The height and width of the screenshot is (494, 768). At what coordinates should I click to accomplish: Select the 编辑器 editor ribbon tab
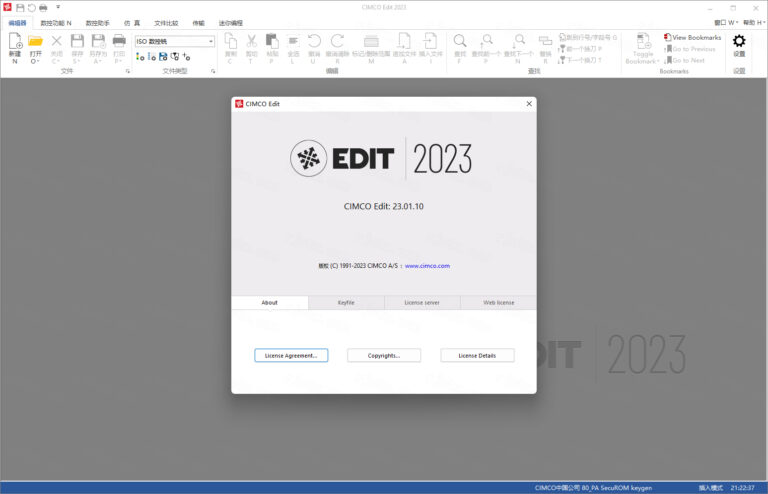(17, 23)
